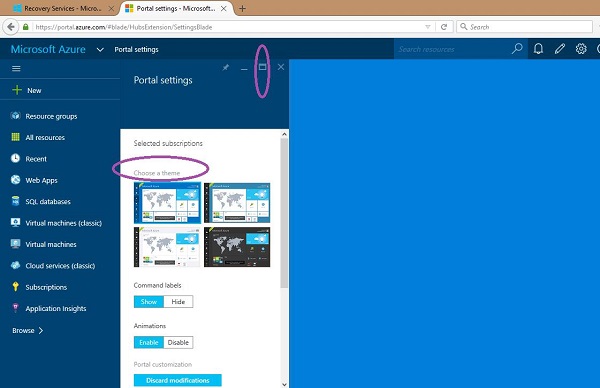Click the SQL databases icon
Screen dimensions: 600x388
coord(15,201)
